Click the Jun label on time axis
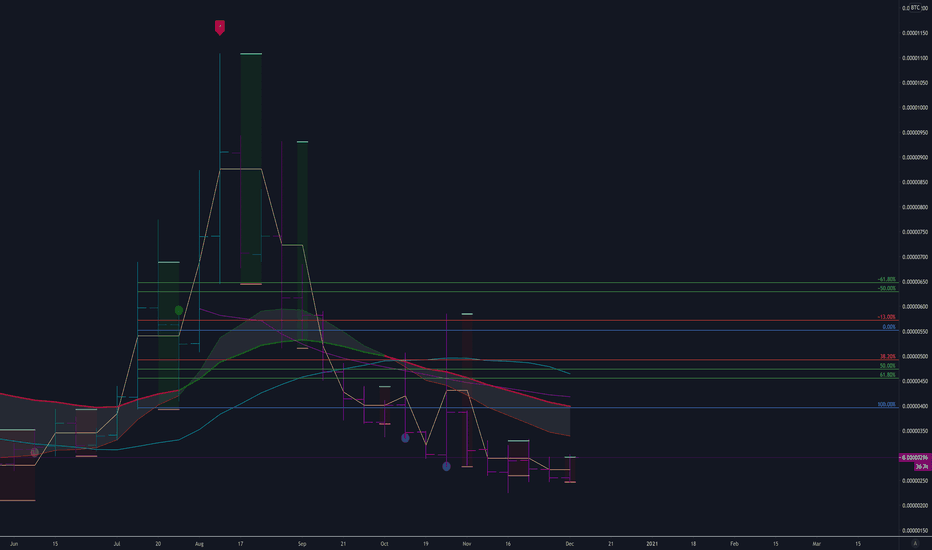 14,543
